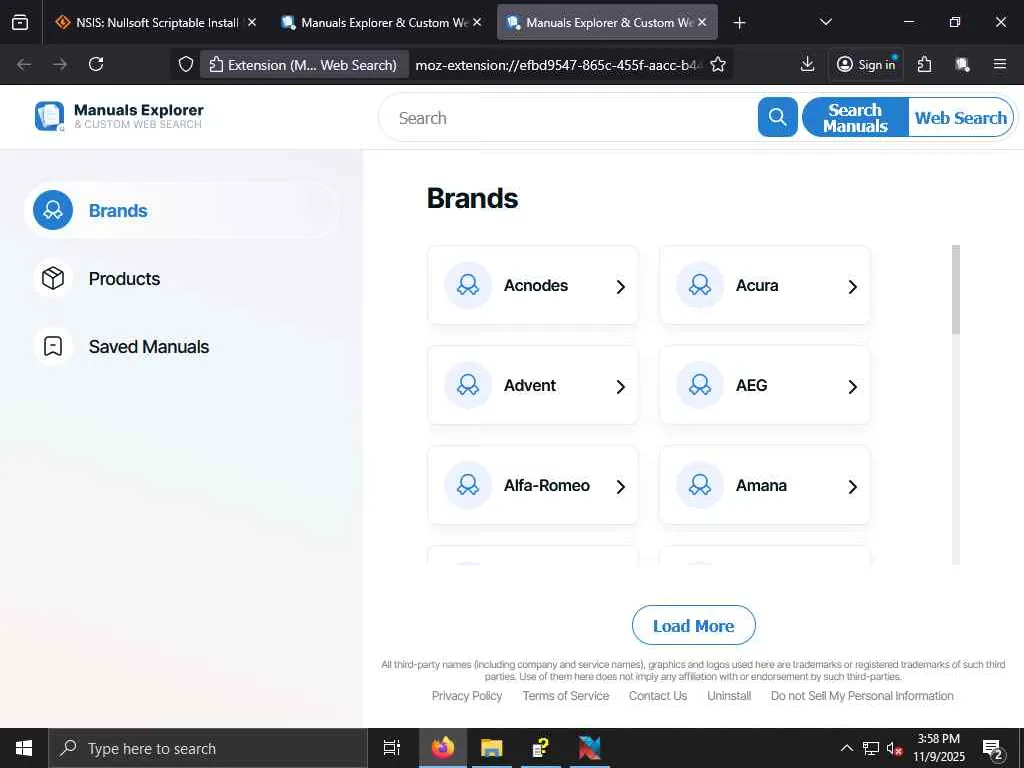1024x768 pixels.
Task: Expand the Acura brand chevron
Action: coord(852,287)
